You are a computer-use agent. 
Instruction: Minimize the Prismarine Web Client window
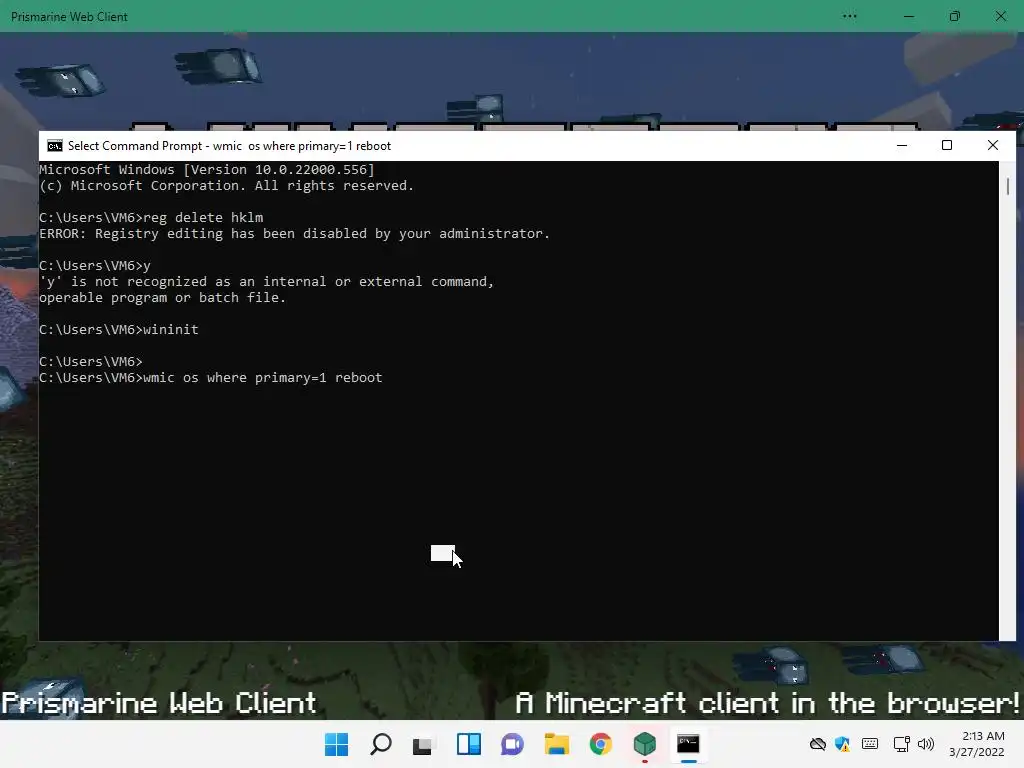pos(908,16)
